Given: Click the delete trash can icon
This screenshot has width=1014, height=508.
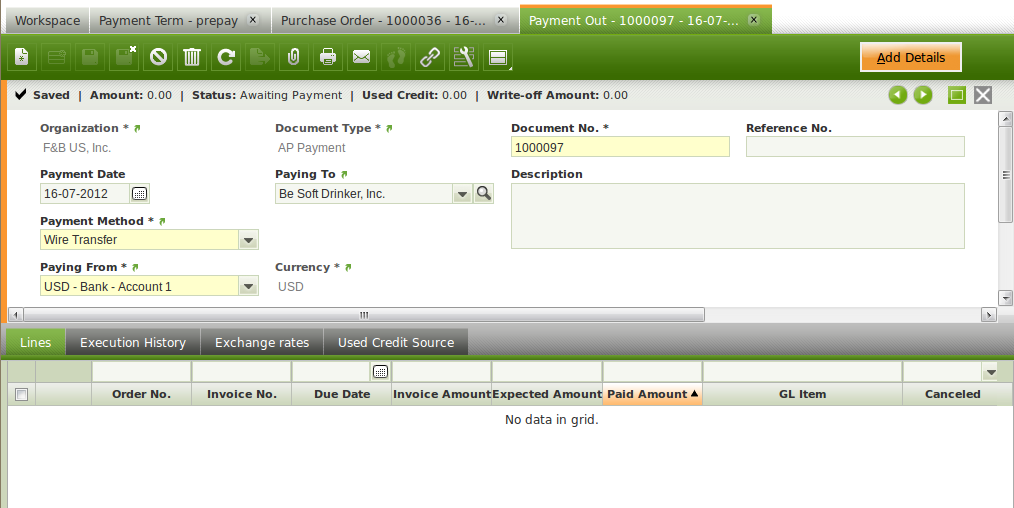Looking at the screenshot, I should pos(192,58).
